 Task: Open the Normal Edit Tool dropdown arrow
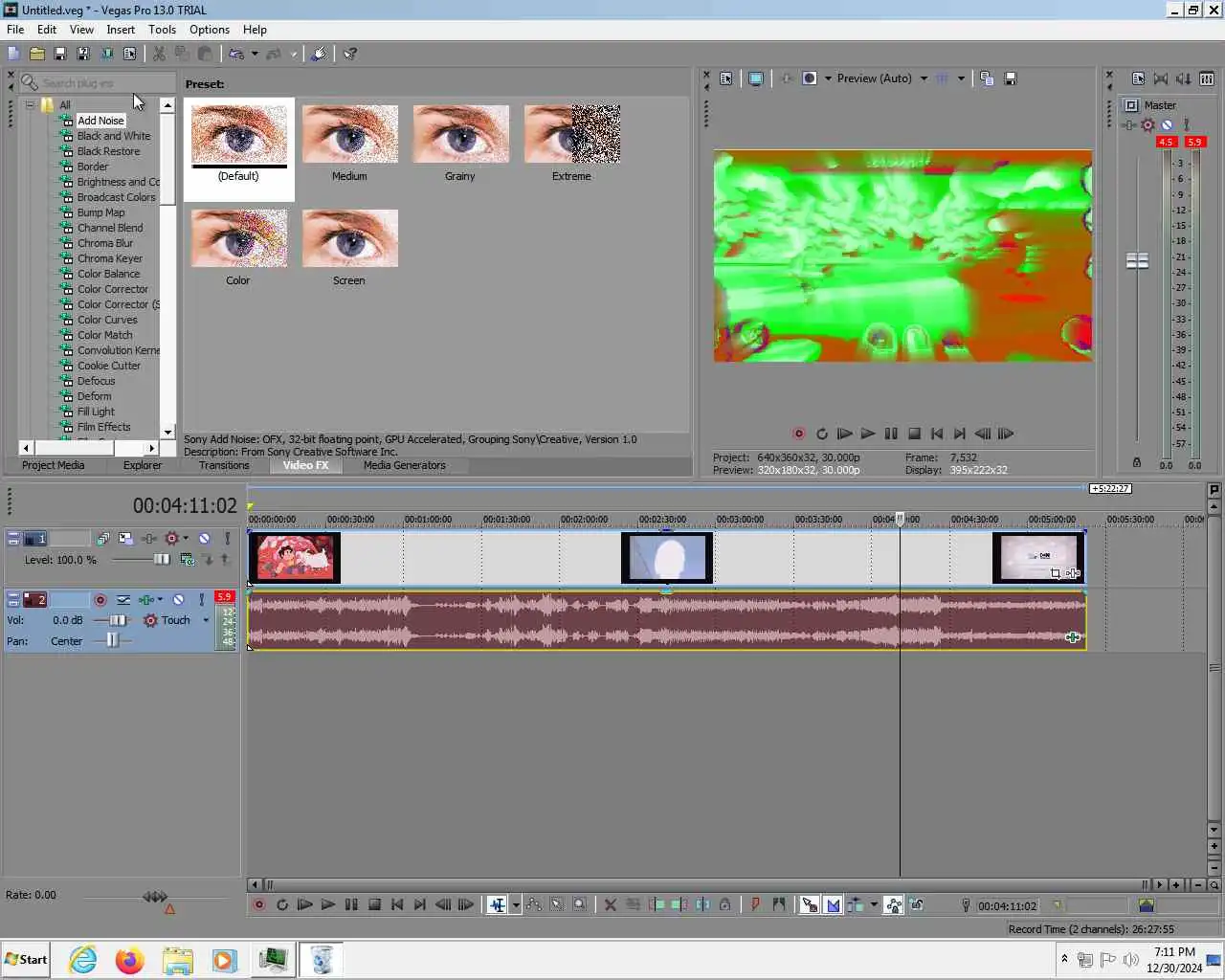pos(516,904)
